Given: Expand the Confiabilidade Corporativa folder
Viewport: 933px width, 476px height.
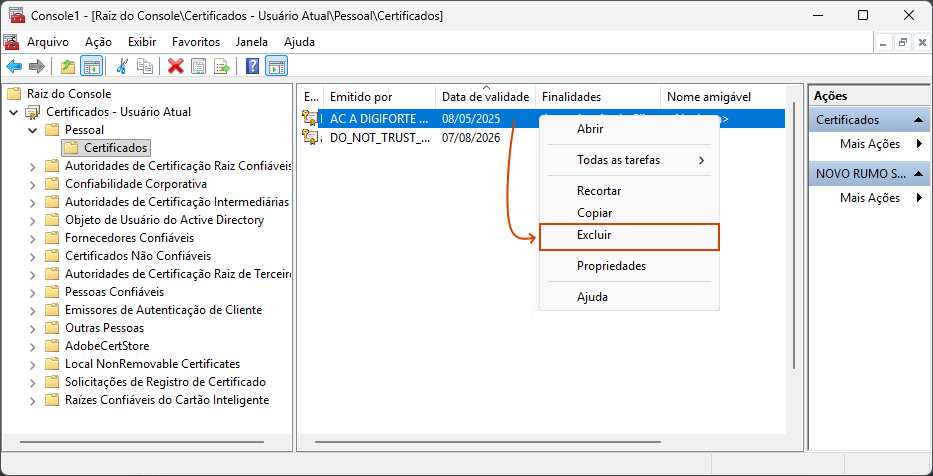Looking at the screenshot, I should pos(32,184).
